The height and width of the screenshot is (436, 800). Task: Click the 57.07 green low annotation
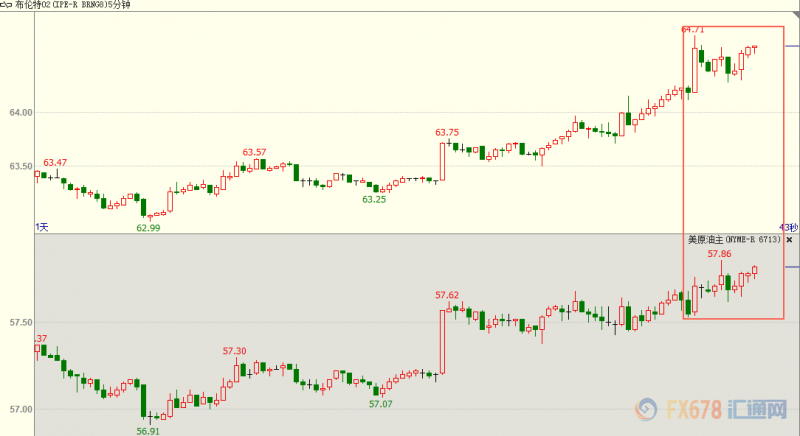(x=381, y=404)
